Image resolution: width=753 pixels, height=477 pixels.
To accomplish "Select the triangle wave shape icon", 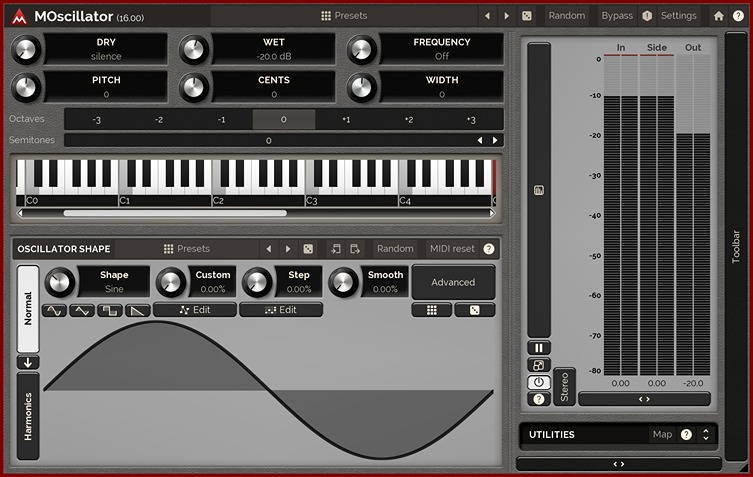I will [82, 310].
